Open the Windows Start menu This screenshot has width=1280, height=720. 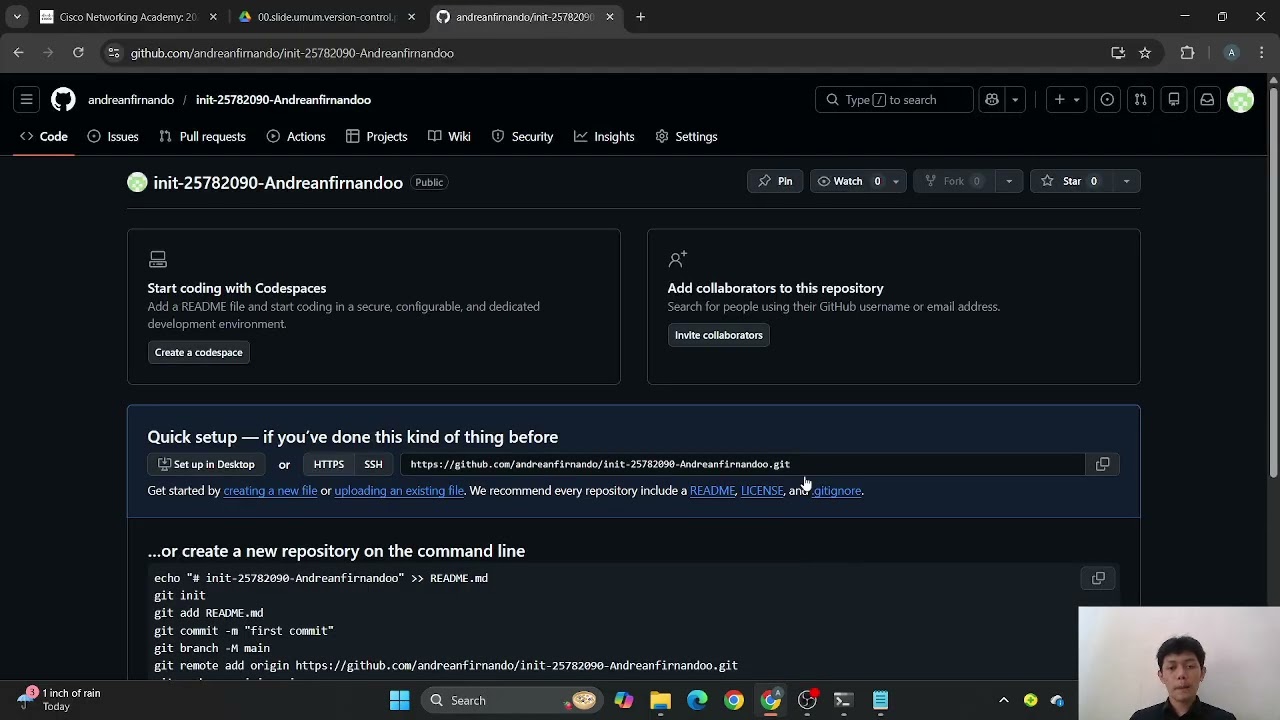pos(399,700)
